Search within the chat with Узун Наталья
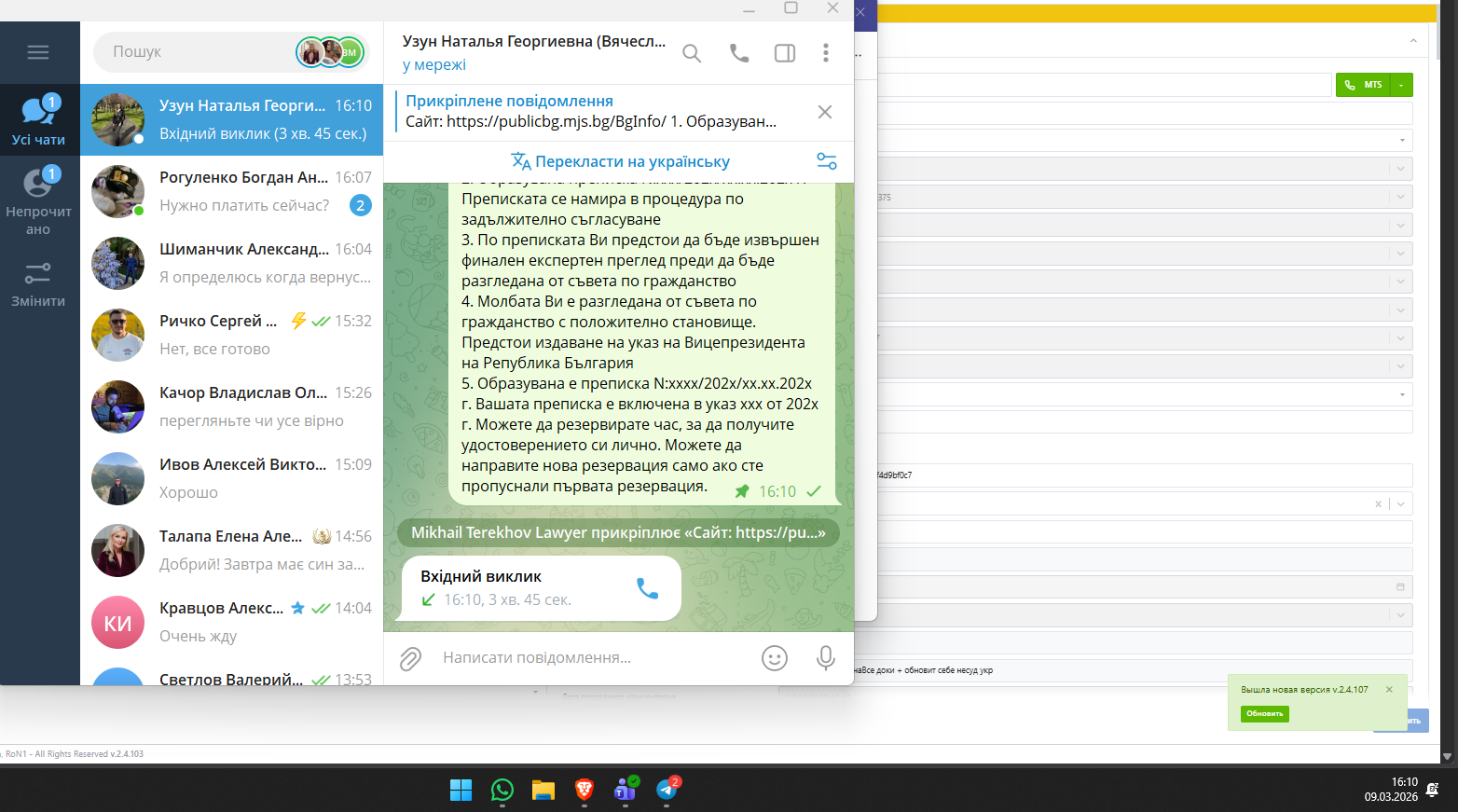The image size is (1458, 812). coord(692,53)
